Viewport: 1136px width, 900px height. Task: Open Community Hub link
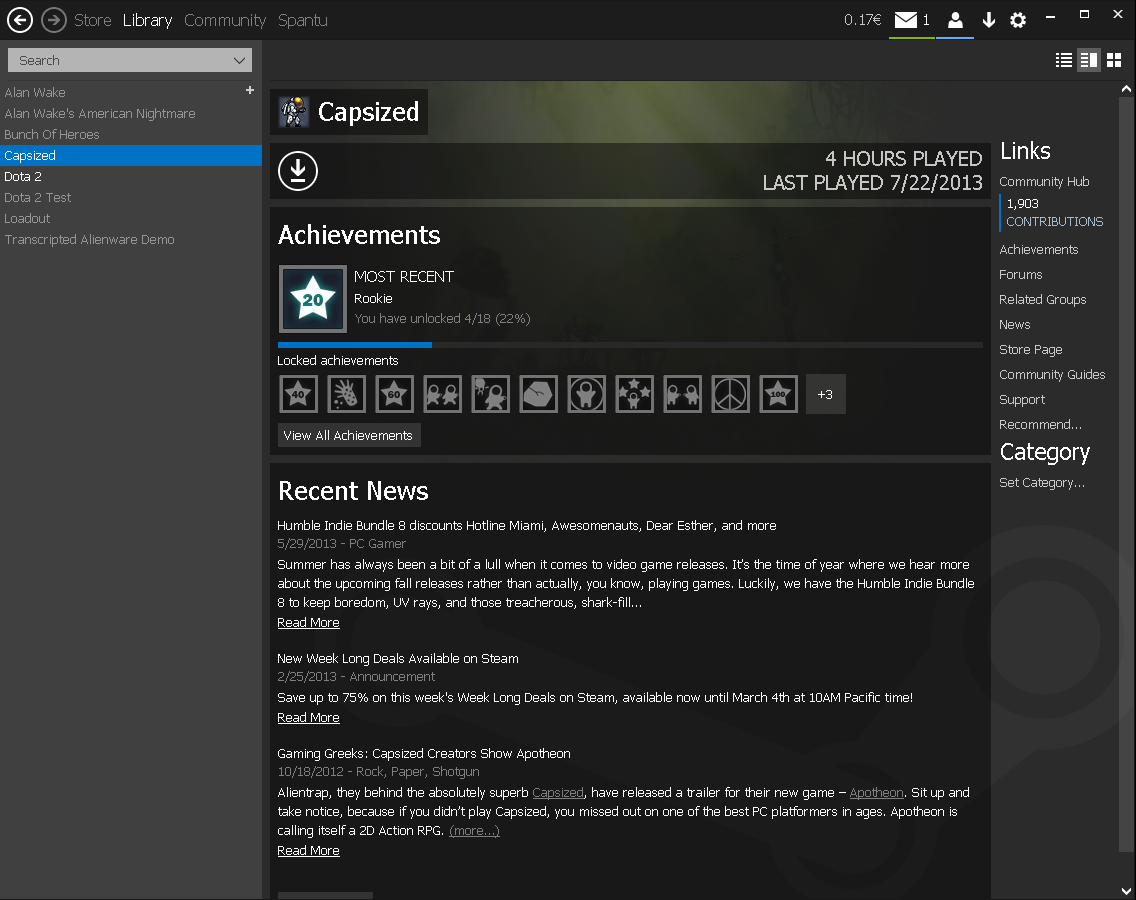[1044, 182]
